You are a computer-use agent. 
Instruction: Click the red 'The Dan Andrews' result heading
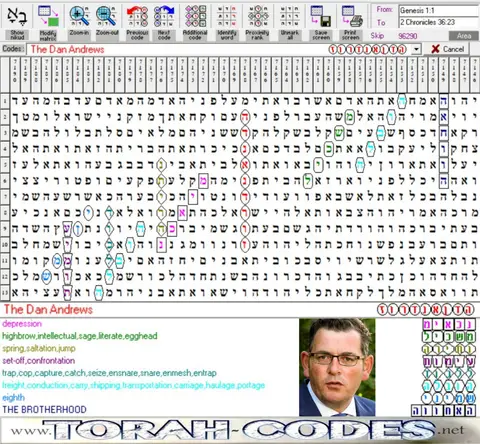pos(48,310)
